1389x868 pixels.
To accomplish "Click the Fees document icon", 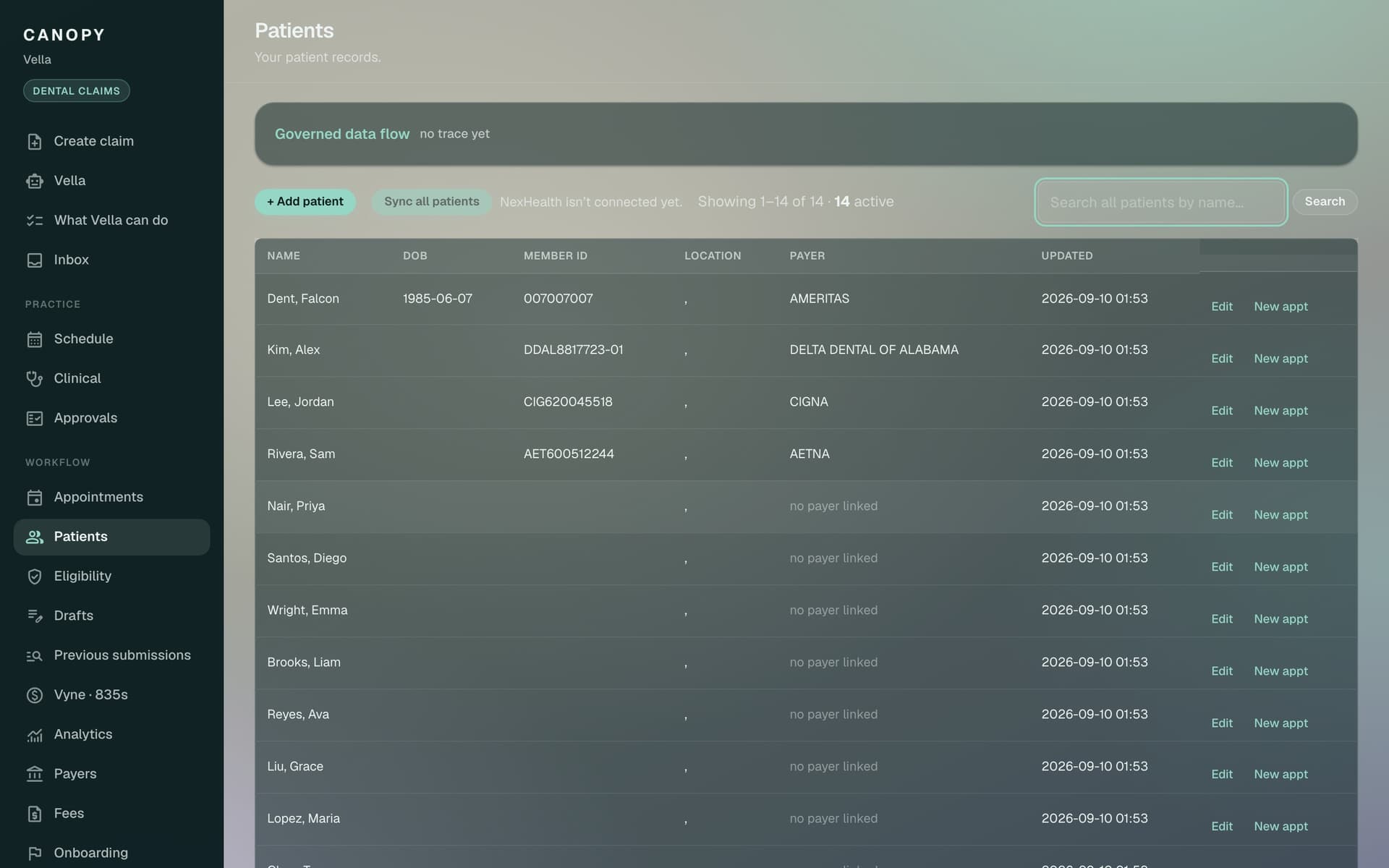I will coord(35,814).
